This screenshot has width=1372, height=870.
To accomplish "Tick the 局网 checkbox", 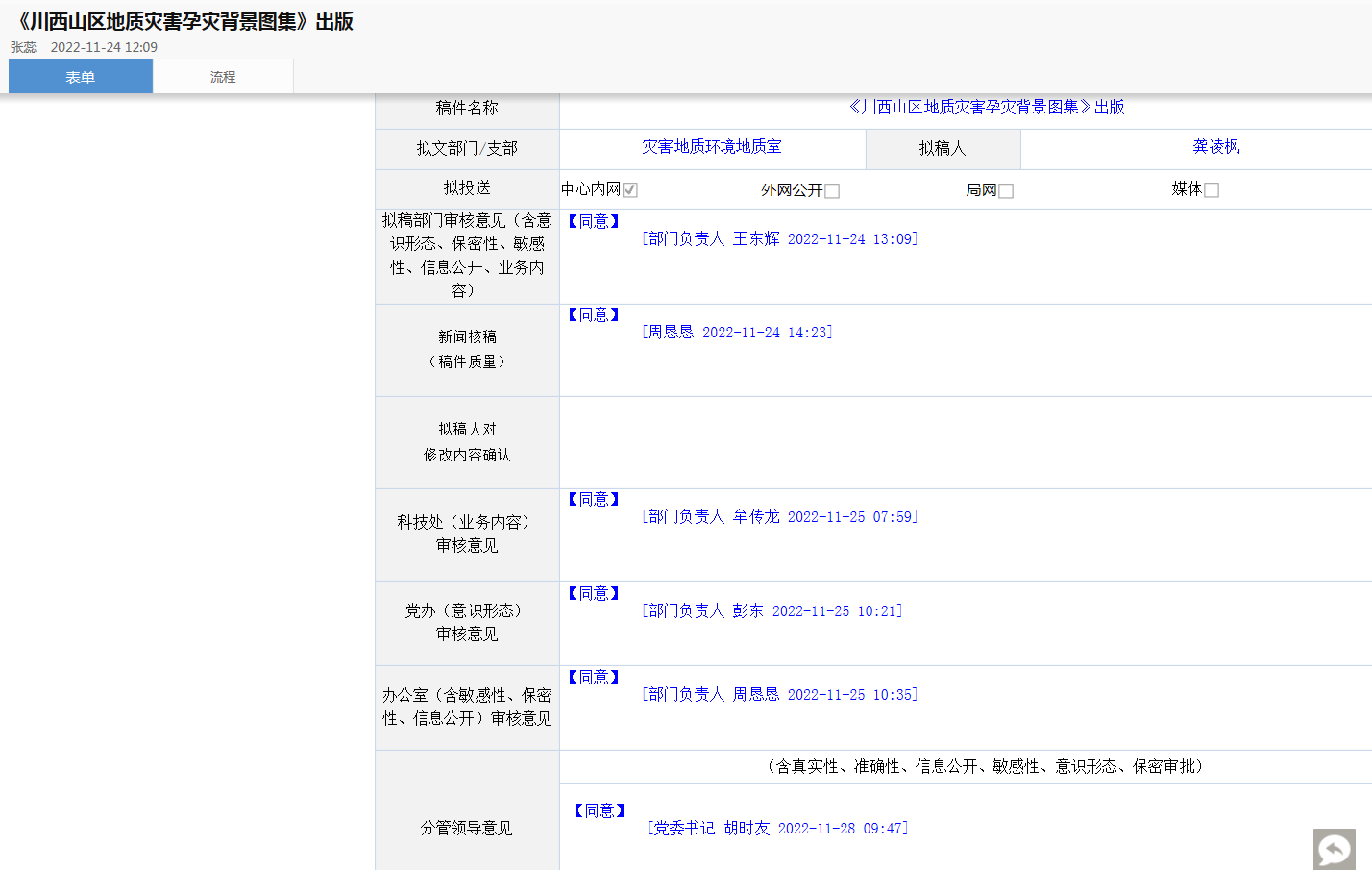I will tap(1006, 191).
